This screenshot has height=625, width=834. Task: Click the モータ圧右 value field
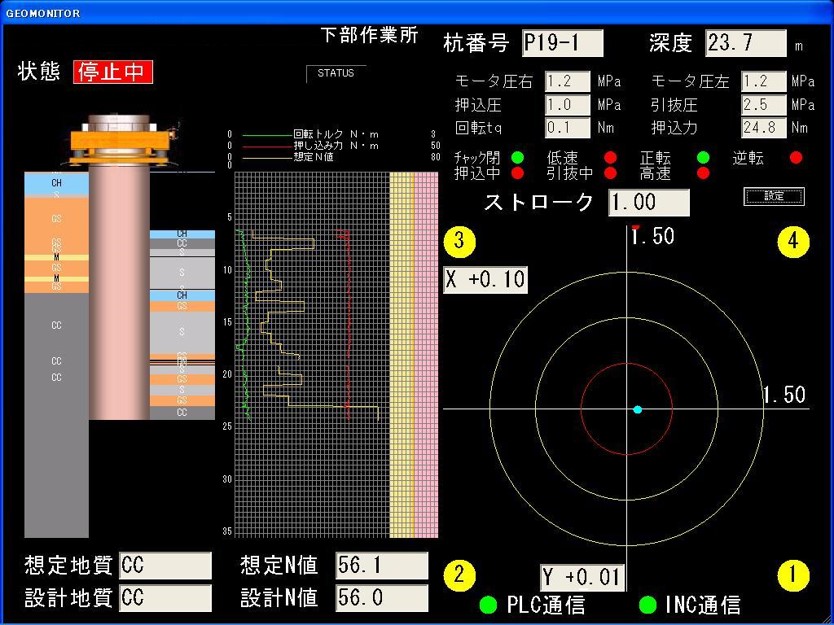568,81
